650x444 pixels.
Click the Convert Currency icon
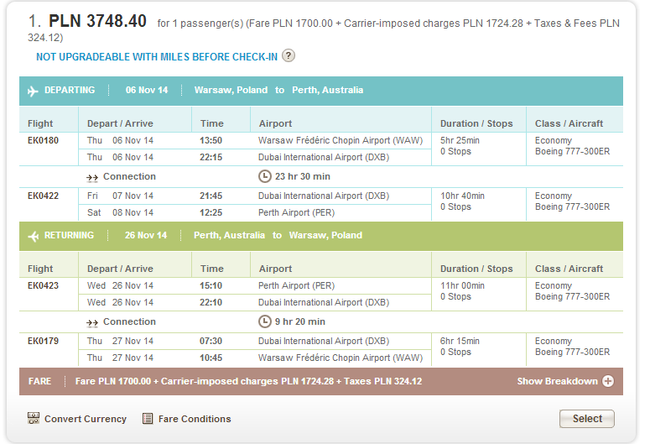[33, 419]
